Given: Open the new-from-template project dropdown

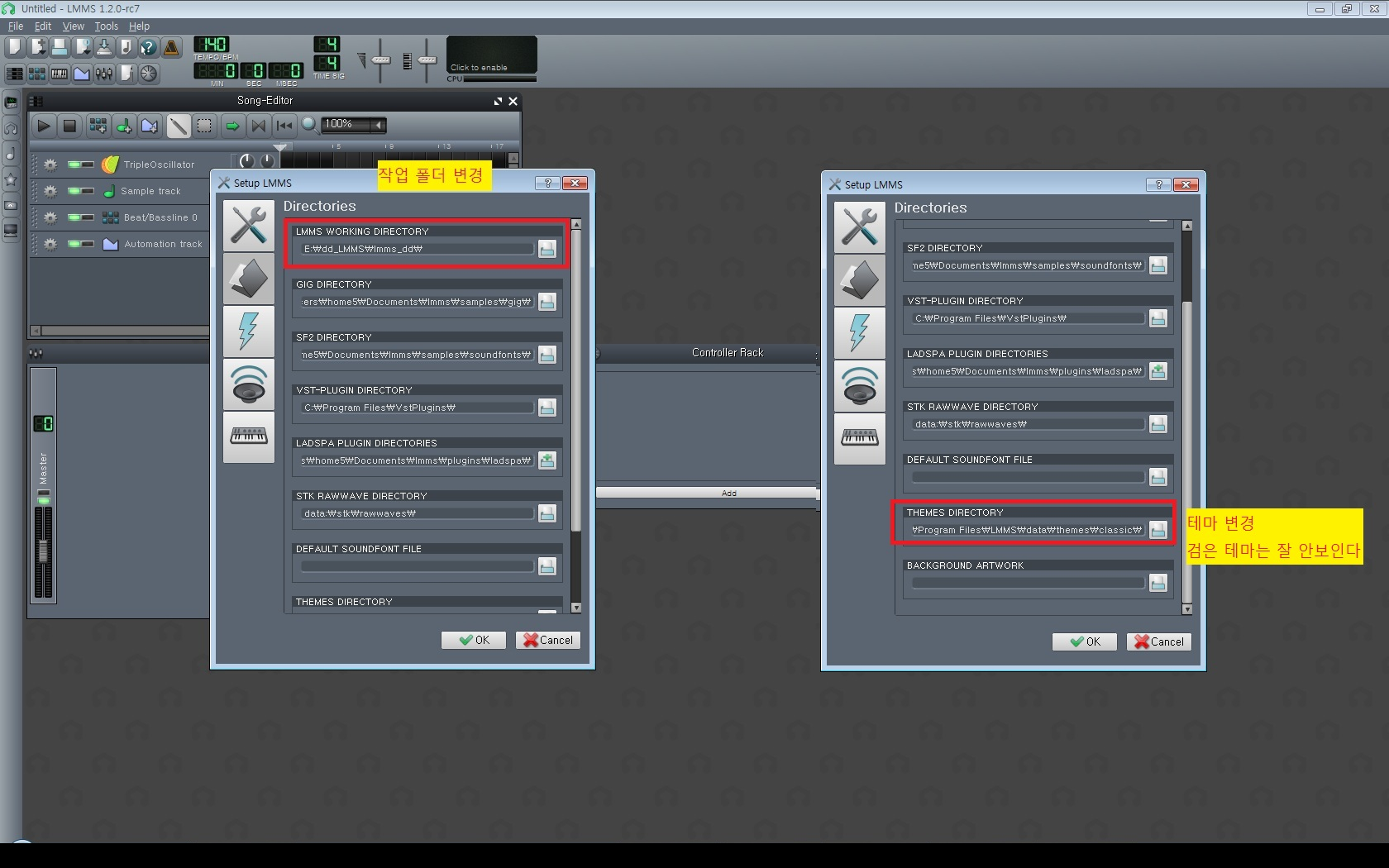Looking at the screenshot, I should click(37, 48).
